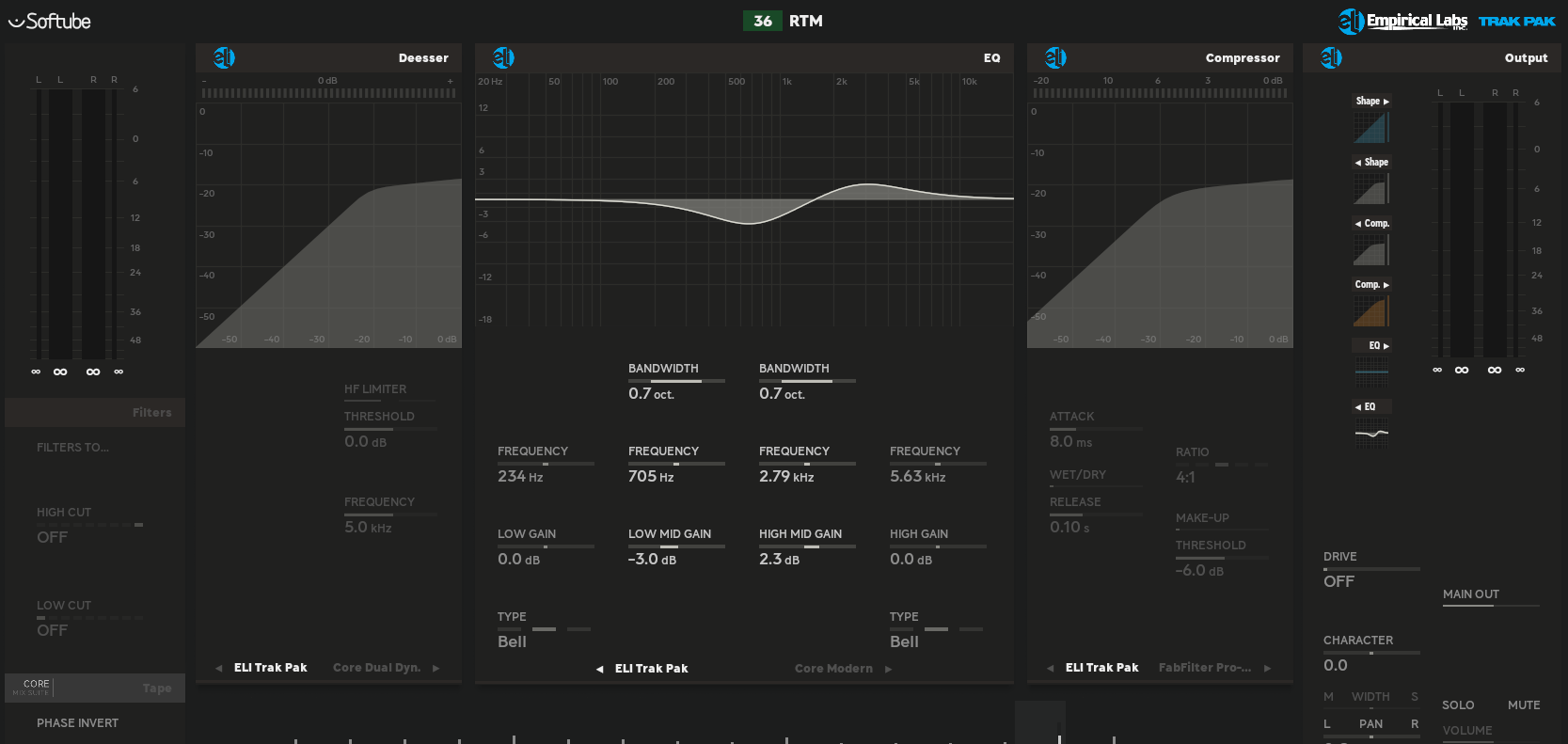Viewport: 1568px width, 744px height.
Task: Go to previous EQ model with left arrow
Action: pyautogui.click(x=599, y=669)
